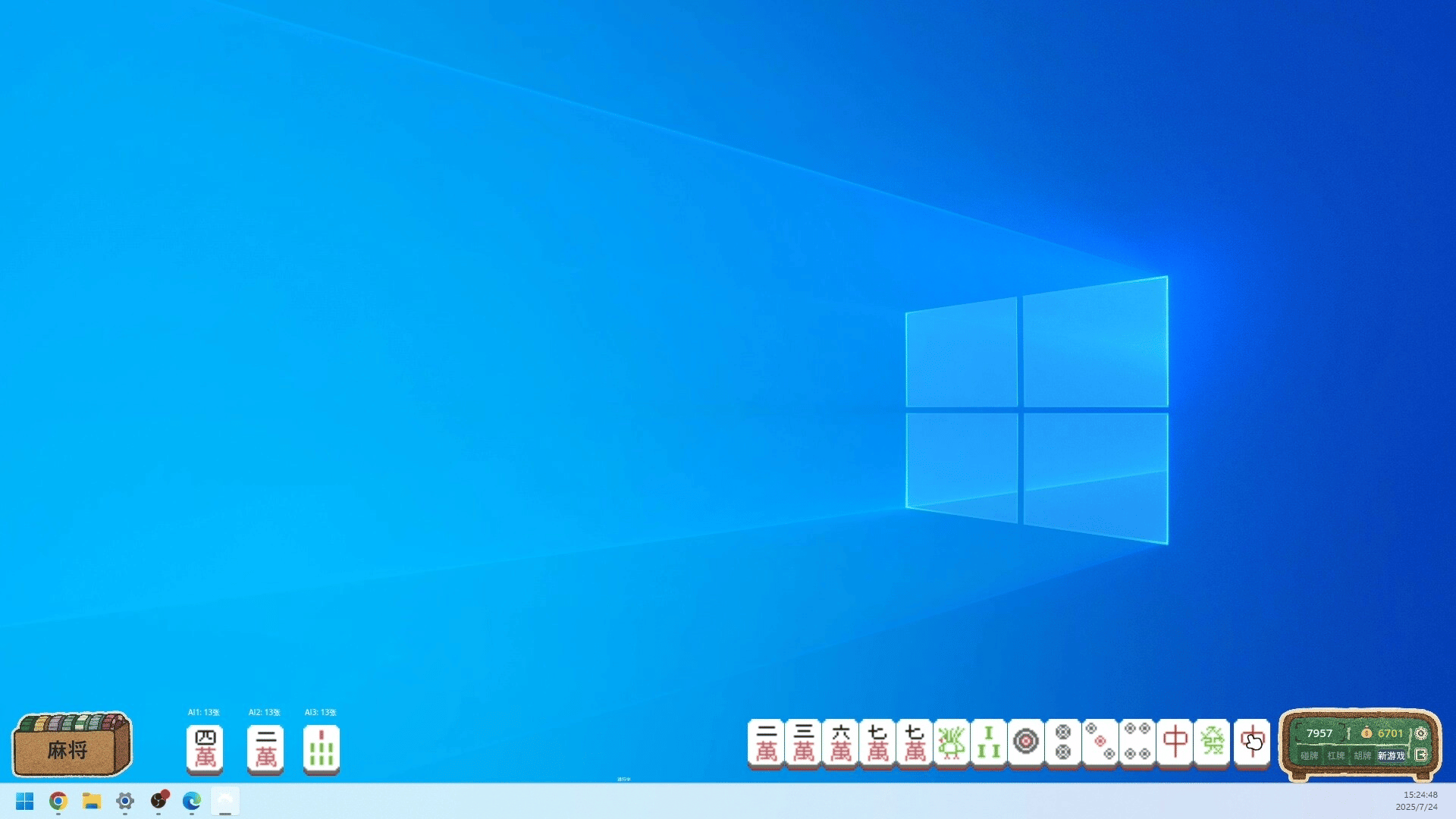This screenshot has height=819, width=1456.
Task: Click the gold coin money bag icon
Action: (x=1366, y=733)
